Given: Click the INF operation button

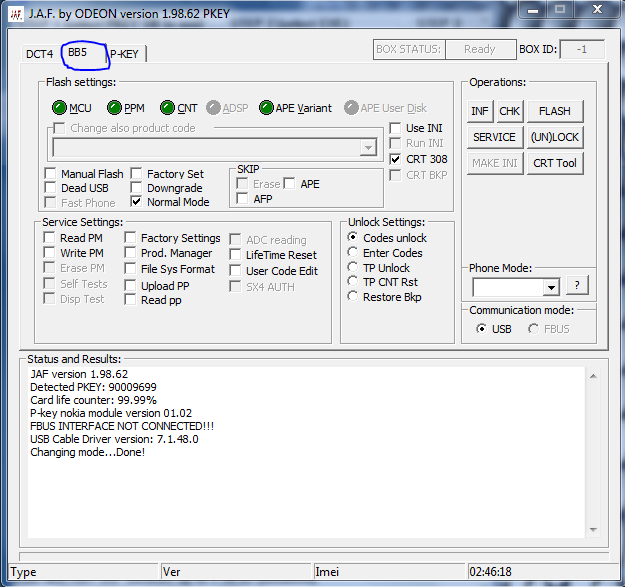Looking at the screenshot, I should 480,111.
